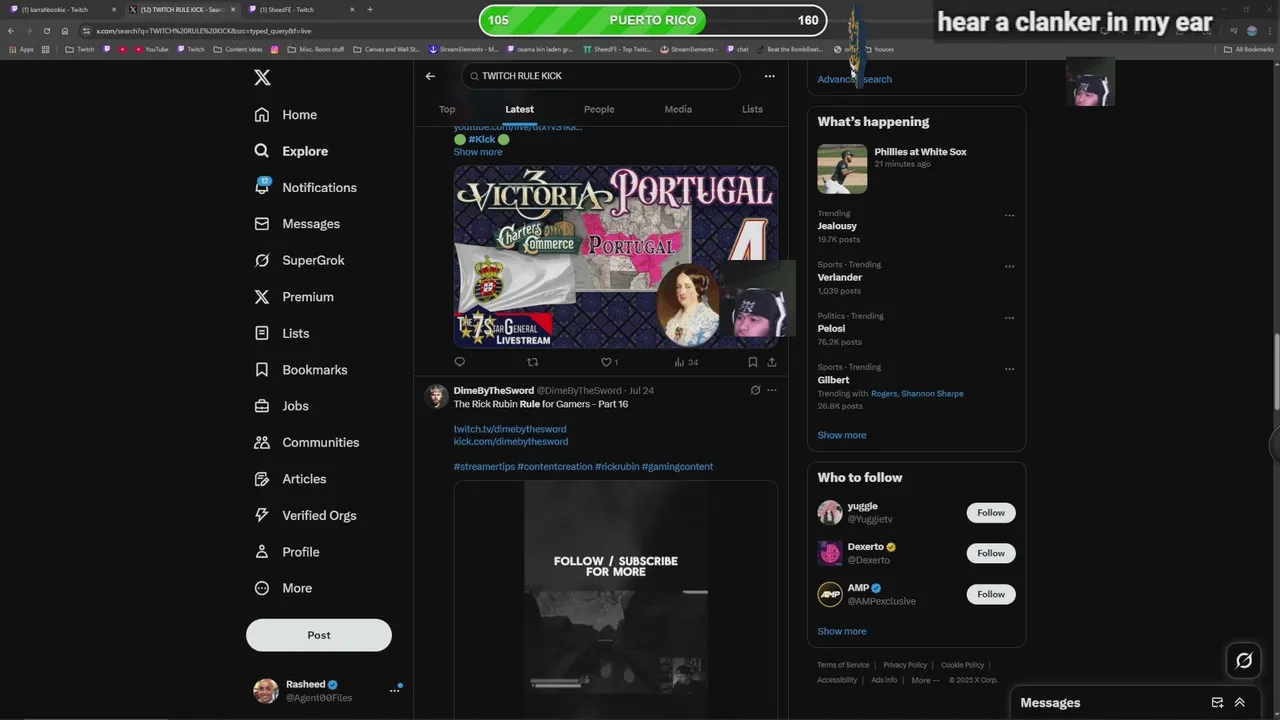The width and height of the screenshot is (1280, 720).
Task: Open the Premium page
Action: coord(293,297)
